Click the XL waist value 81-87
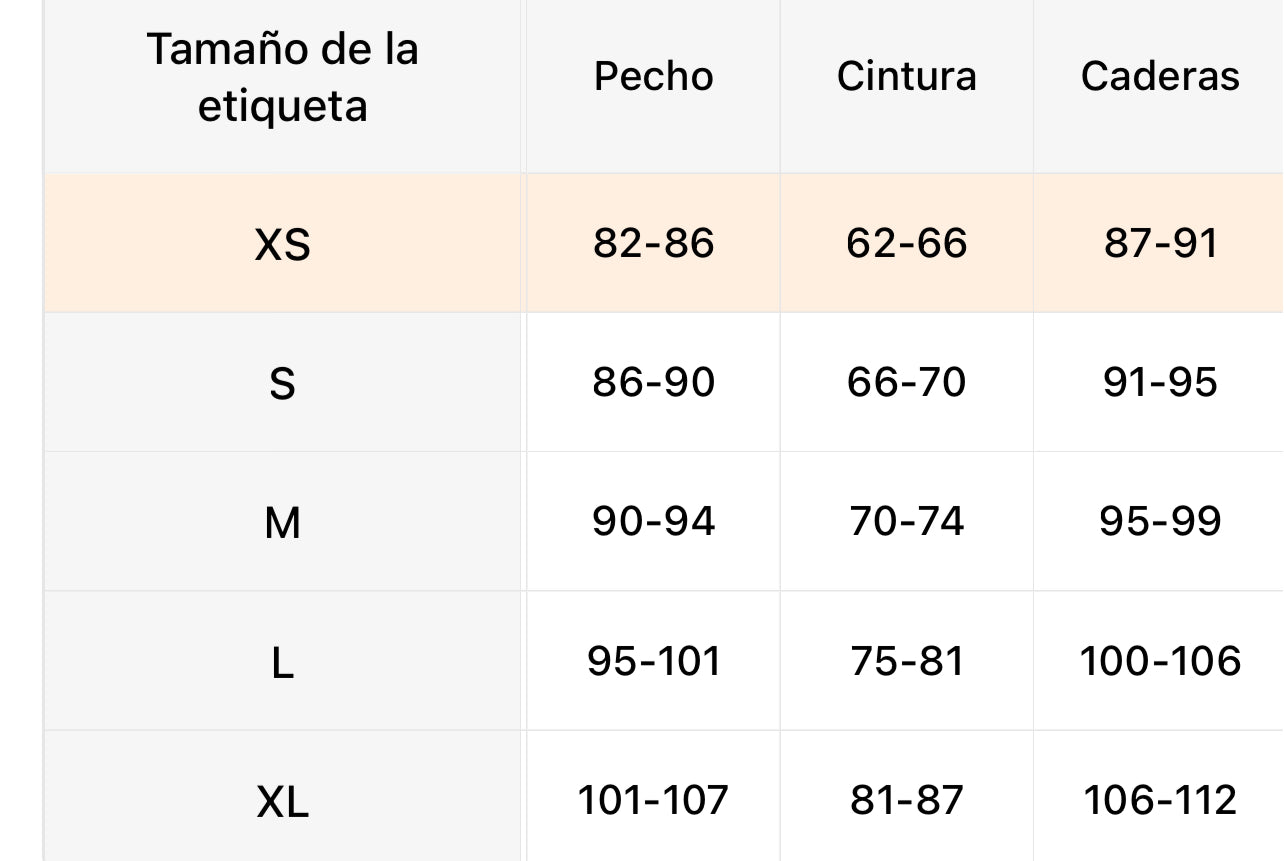The height and width of the screenshot is (861, 1284). [x=906, y=800]
